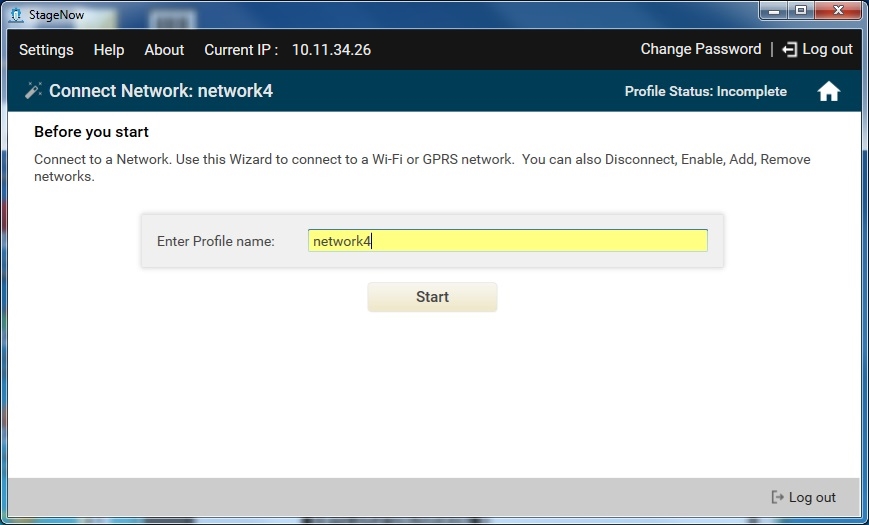The image size is (869, 525).
Task: Open the Help menu
Action: click(109, 49)
